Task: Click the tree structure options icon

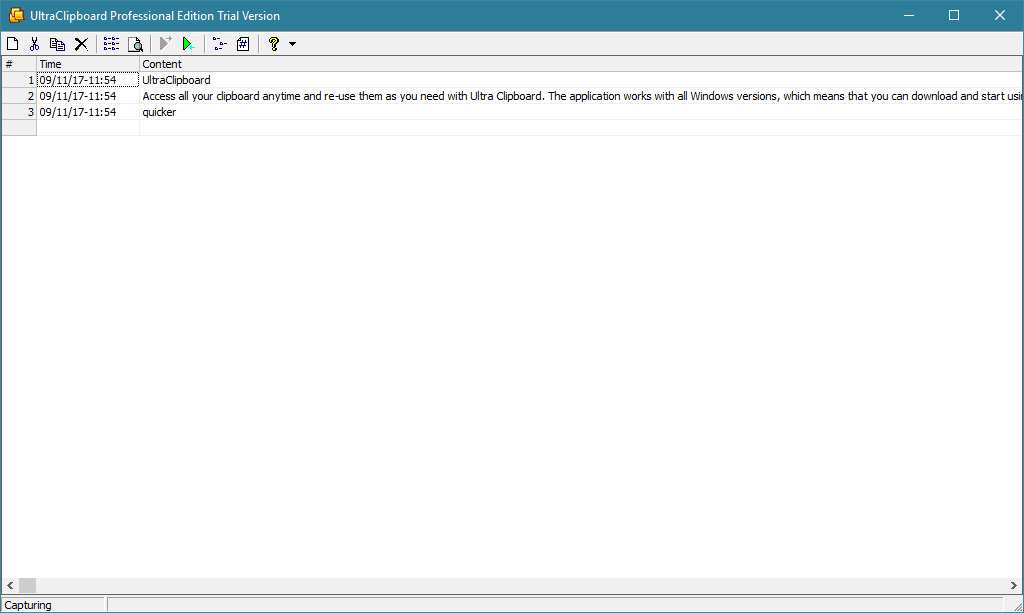Action: [x=219, y=44]
